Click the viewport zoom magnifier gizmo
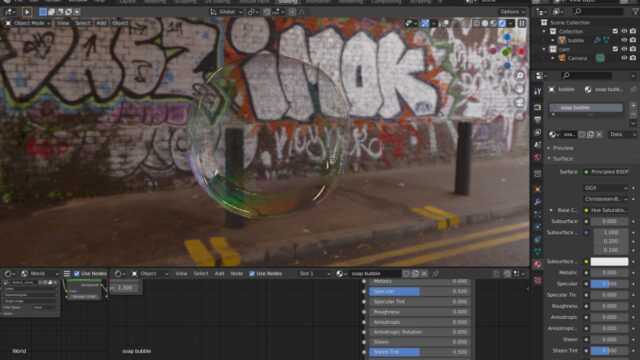Viewport: 640px width, 360px height. 520,76
